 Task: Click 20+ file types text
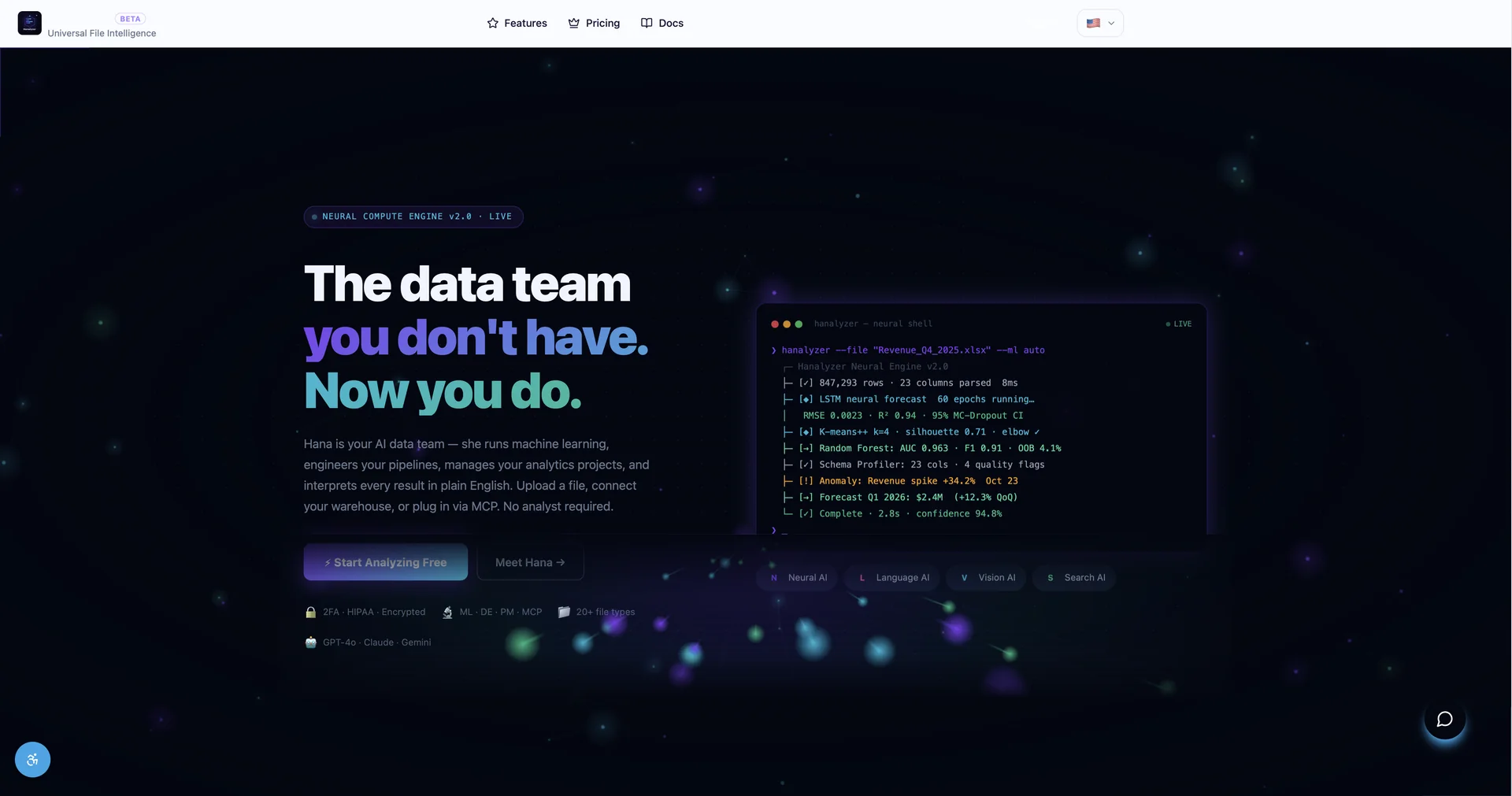pyautogui.click(x=606, y=612)
